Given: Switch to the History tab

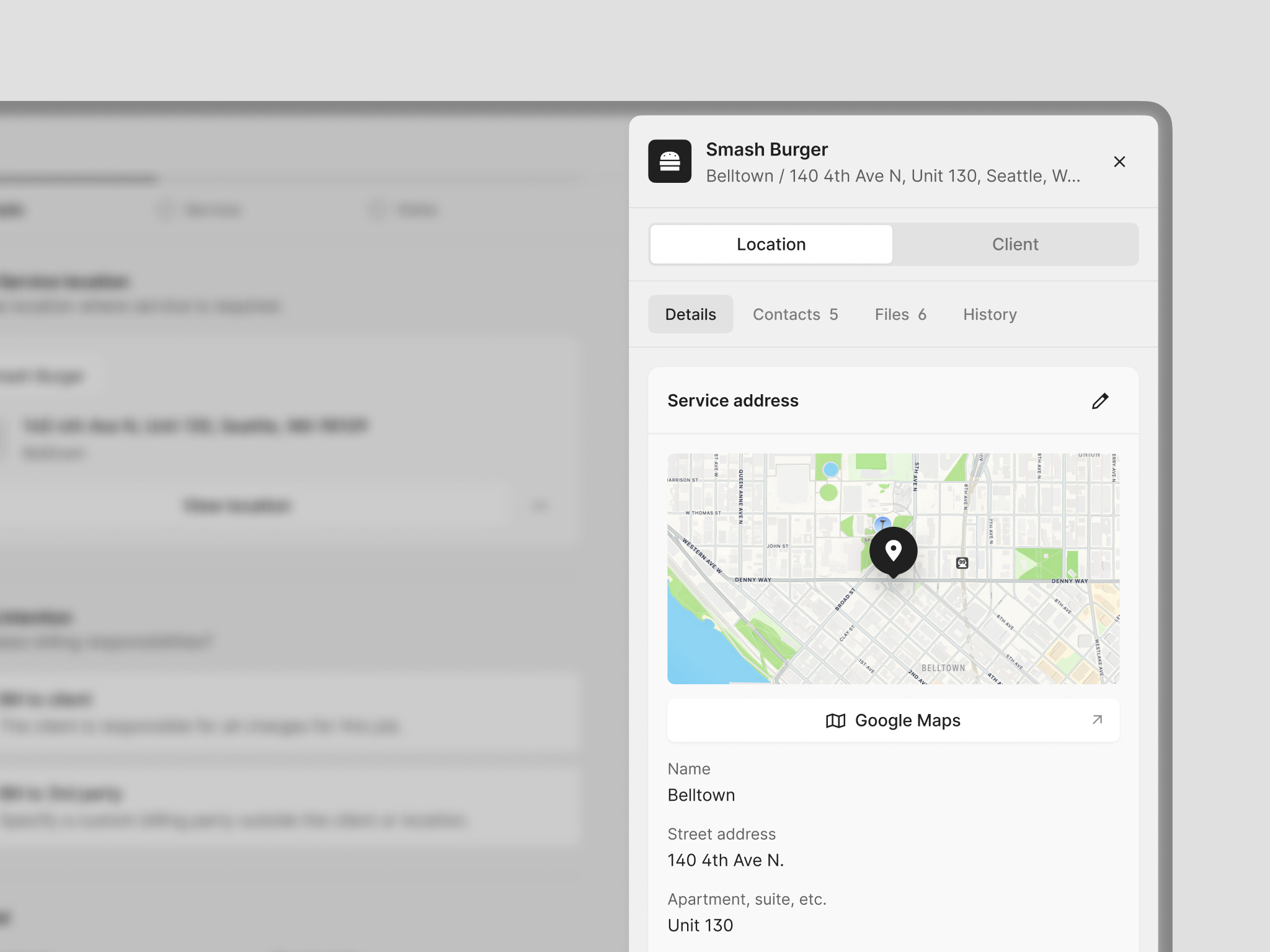Looking at the screenshot, I should (990, 314).
